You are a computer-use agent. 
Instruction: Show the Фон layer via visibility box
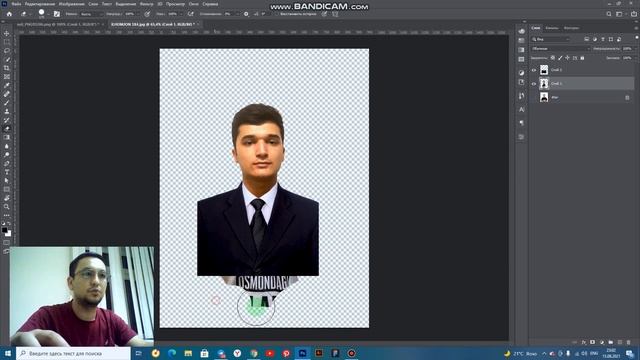[x=534, y=97]
